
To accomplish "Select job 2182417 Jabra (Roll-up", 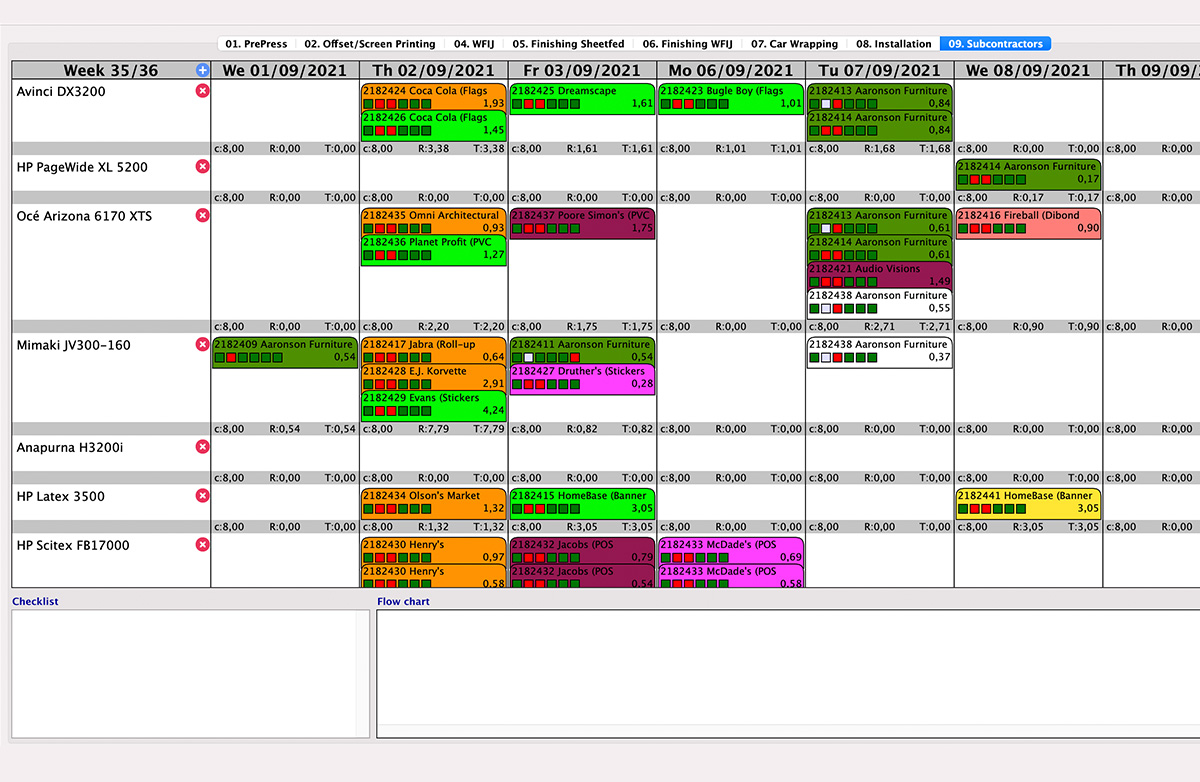I will [x=434, y=351].
